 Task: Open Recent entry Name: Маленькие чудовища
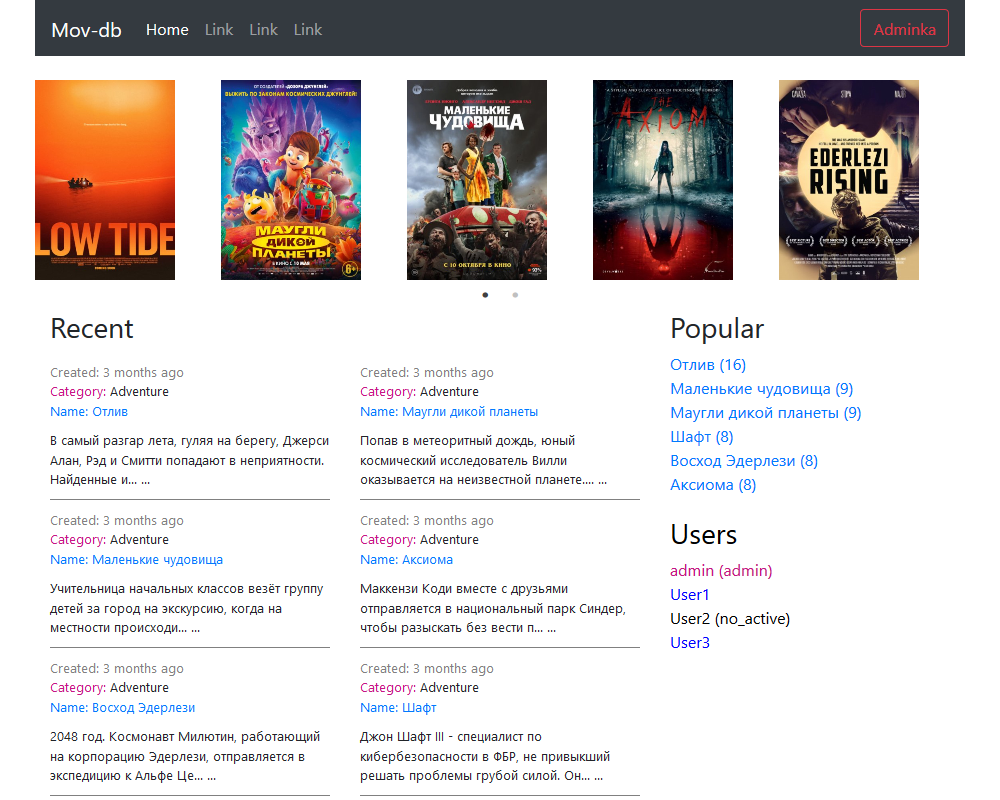coord(136,559)
